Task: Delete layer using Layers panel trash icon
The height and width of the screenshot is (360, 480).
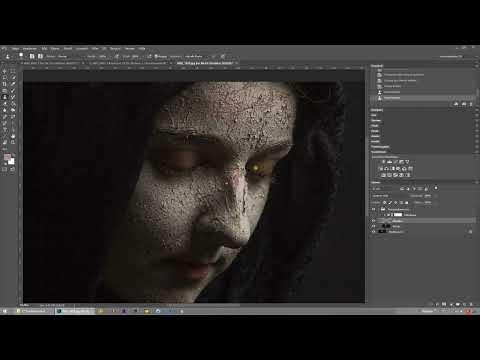Action: [x=471, y=304]
